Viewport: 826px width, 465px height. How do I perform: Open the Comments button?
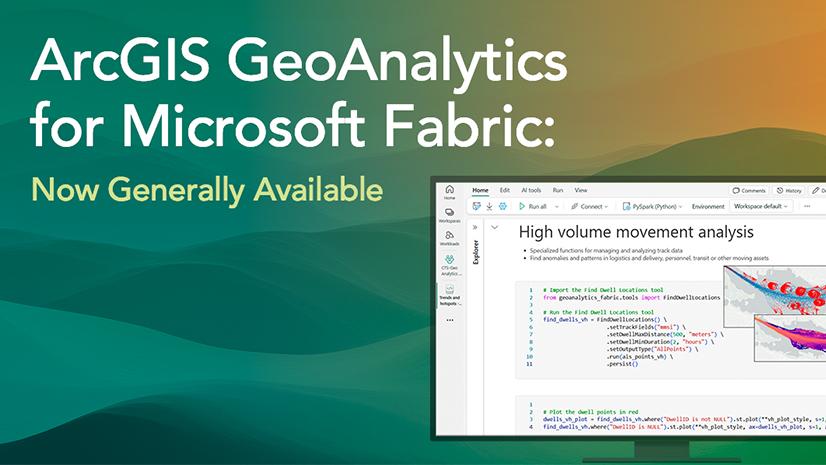749,191
